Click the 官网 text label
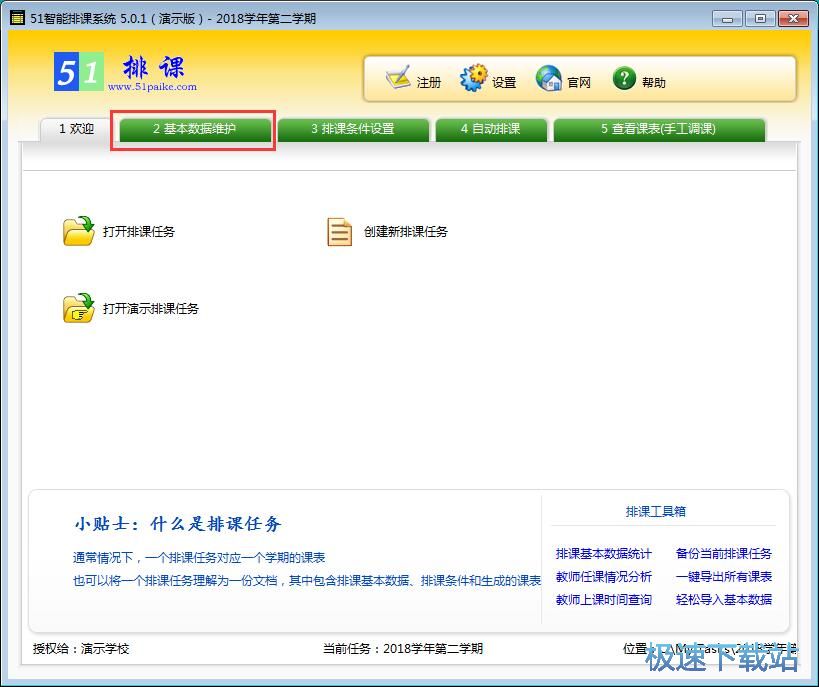This screenshot has height=687, width=819. click(579, 83)
